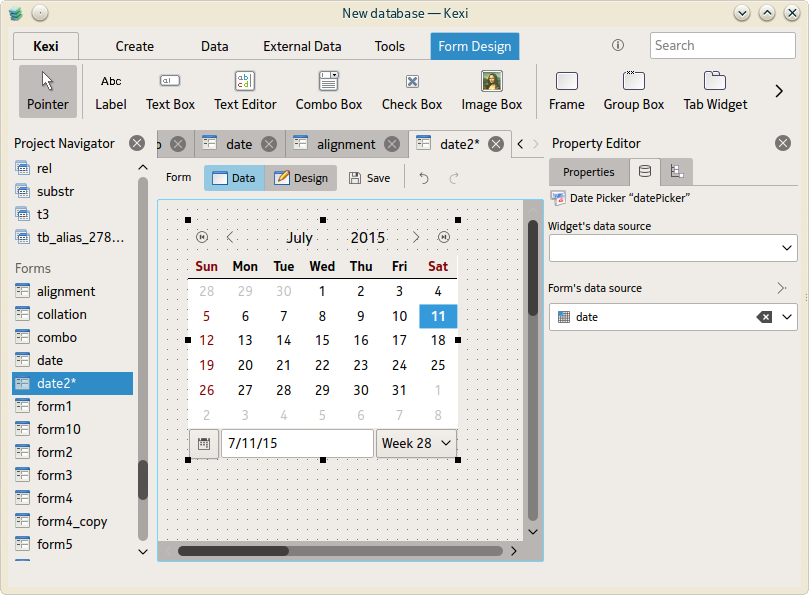Show more toolbar widgets via right chevron

coord(779,91)
